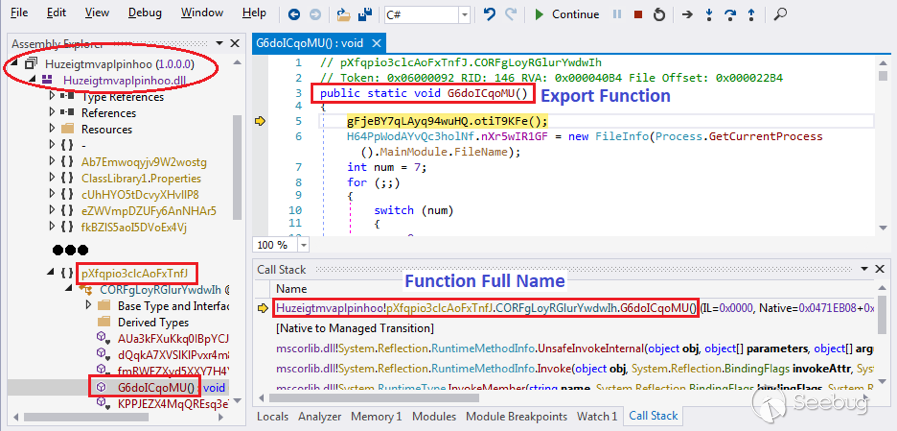Continue debugging with the green play icon

pyautogui.click(x=539, y=15)
